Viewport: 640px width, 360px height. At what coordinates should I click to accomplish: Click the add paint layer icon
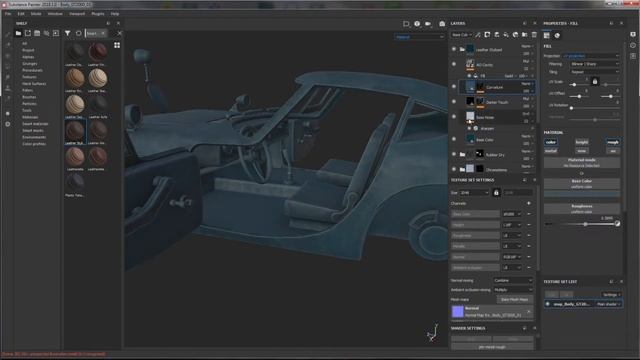point(497,35)
